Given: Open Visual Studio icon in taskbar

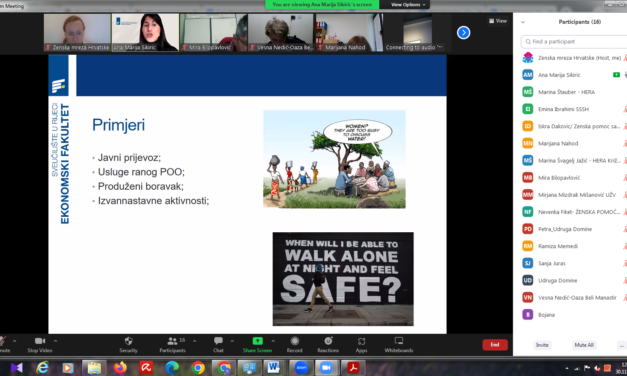Looking at the screenshot, I should pyautogui.click(x=16, y=368).
